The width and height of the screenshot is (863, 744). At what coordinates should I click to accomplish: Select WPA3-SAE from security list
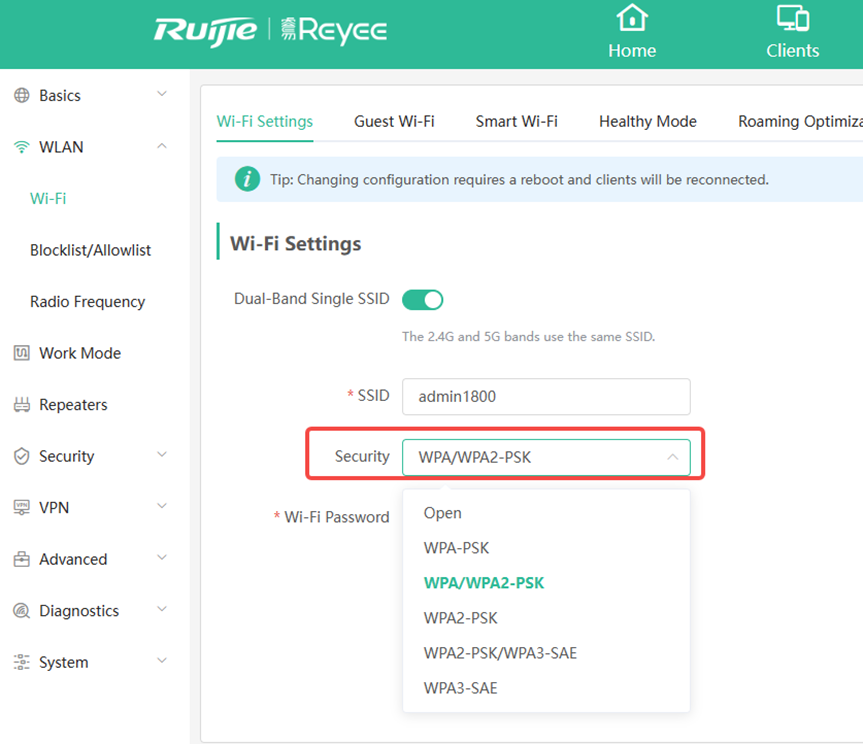click(x=460, y=688)
